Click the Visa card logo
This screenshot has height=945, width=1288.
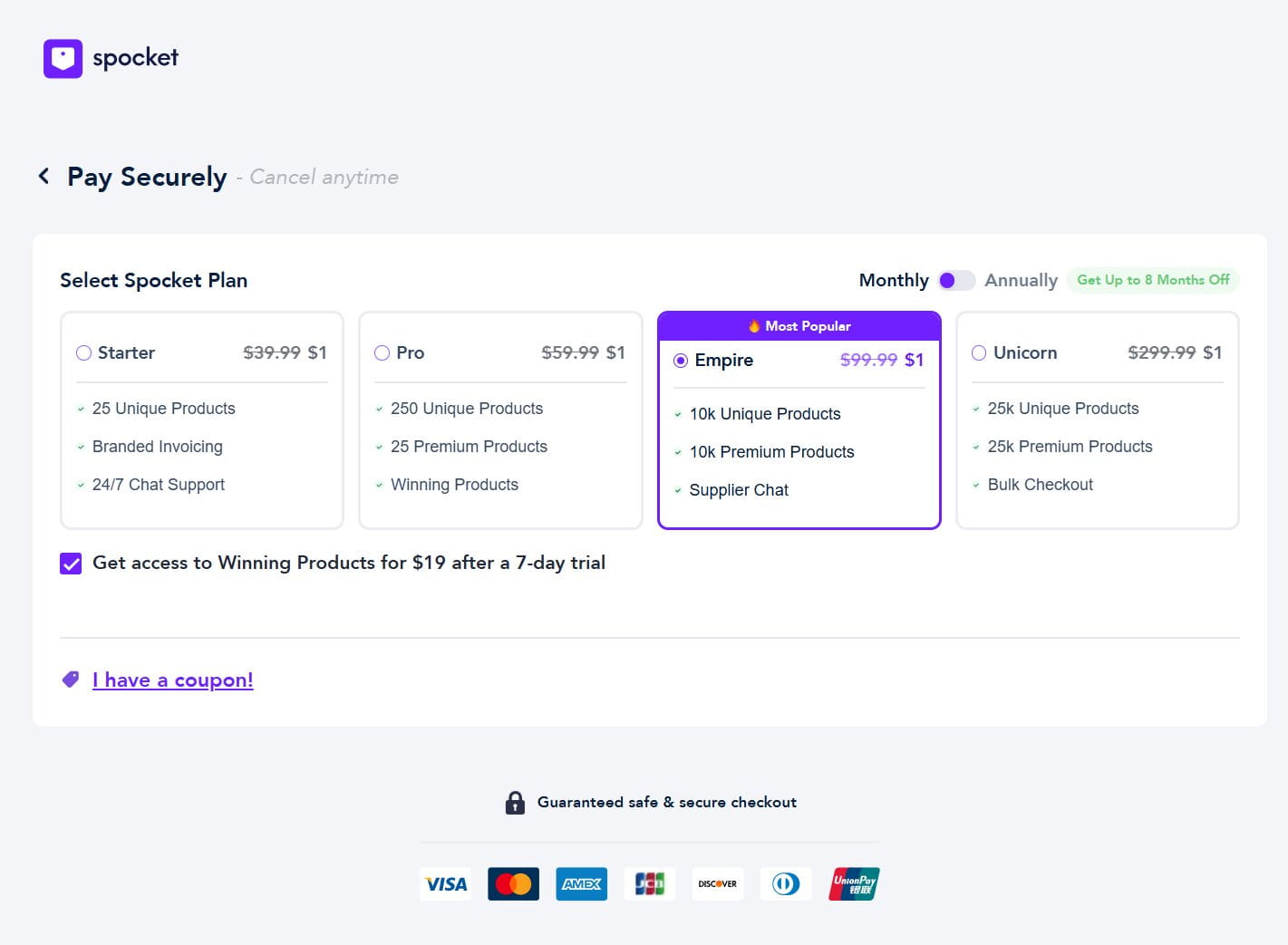(446, 883)
